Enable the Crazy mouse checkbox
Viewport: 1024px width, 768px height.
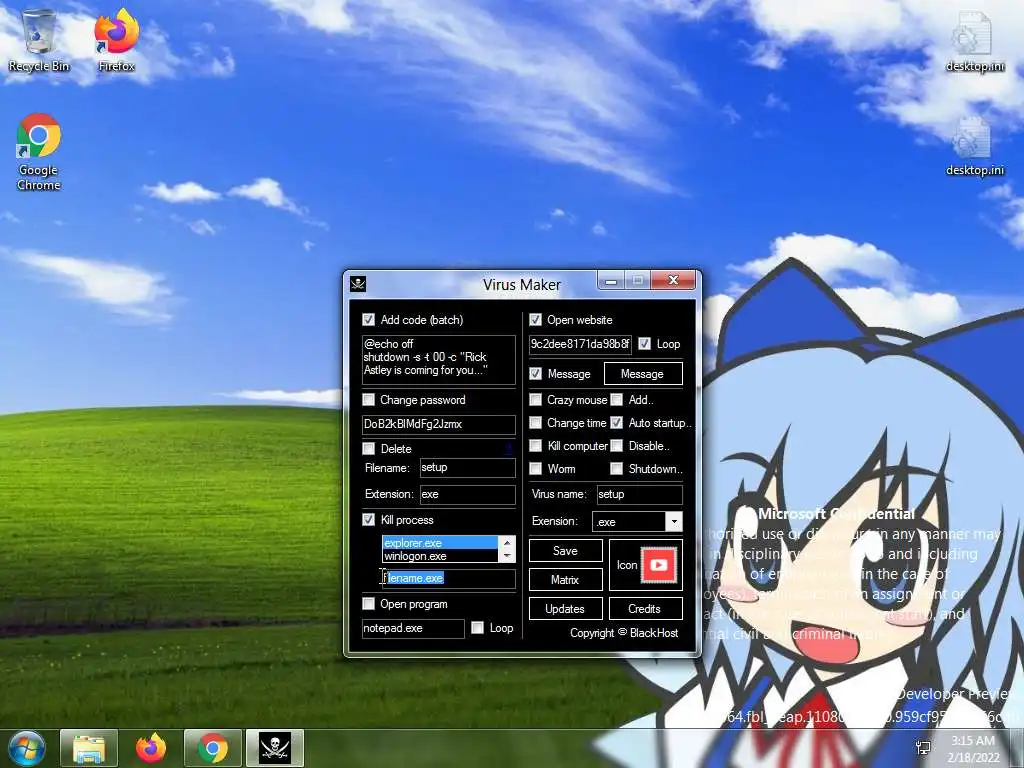coord(536,400)
